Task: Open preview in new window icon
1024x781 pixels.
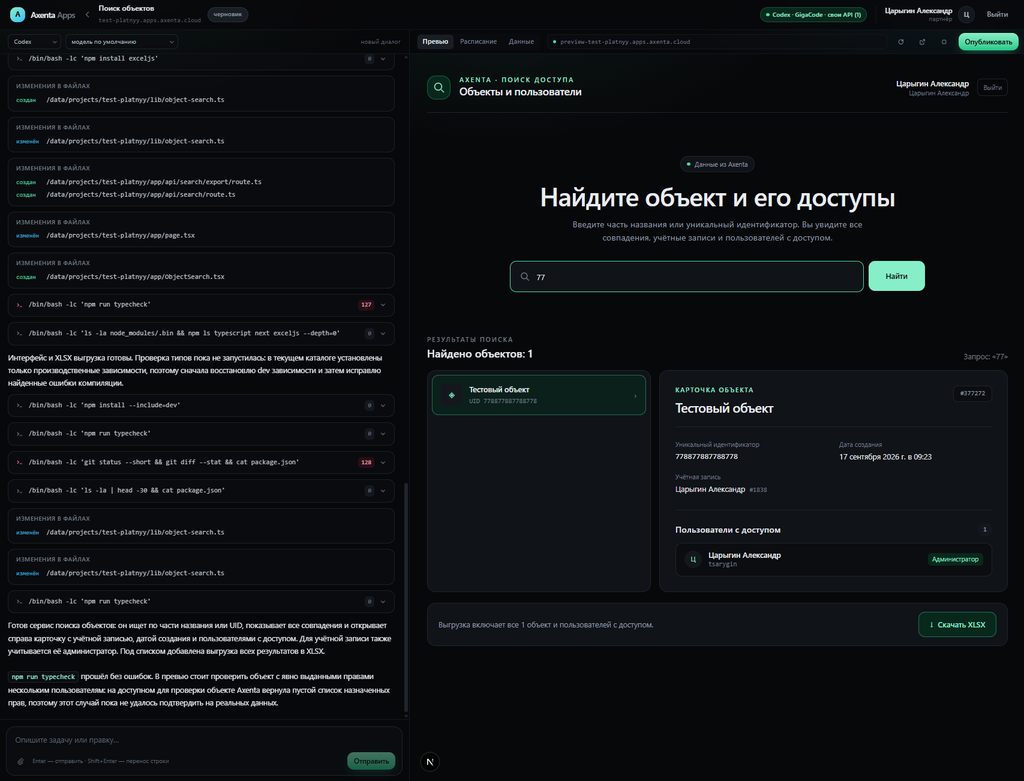Action: [922, 42]
